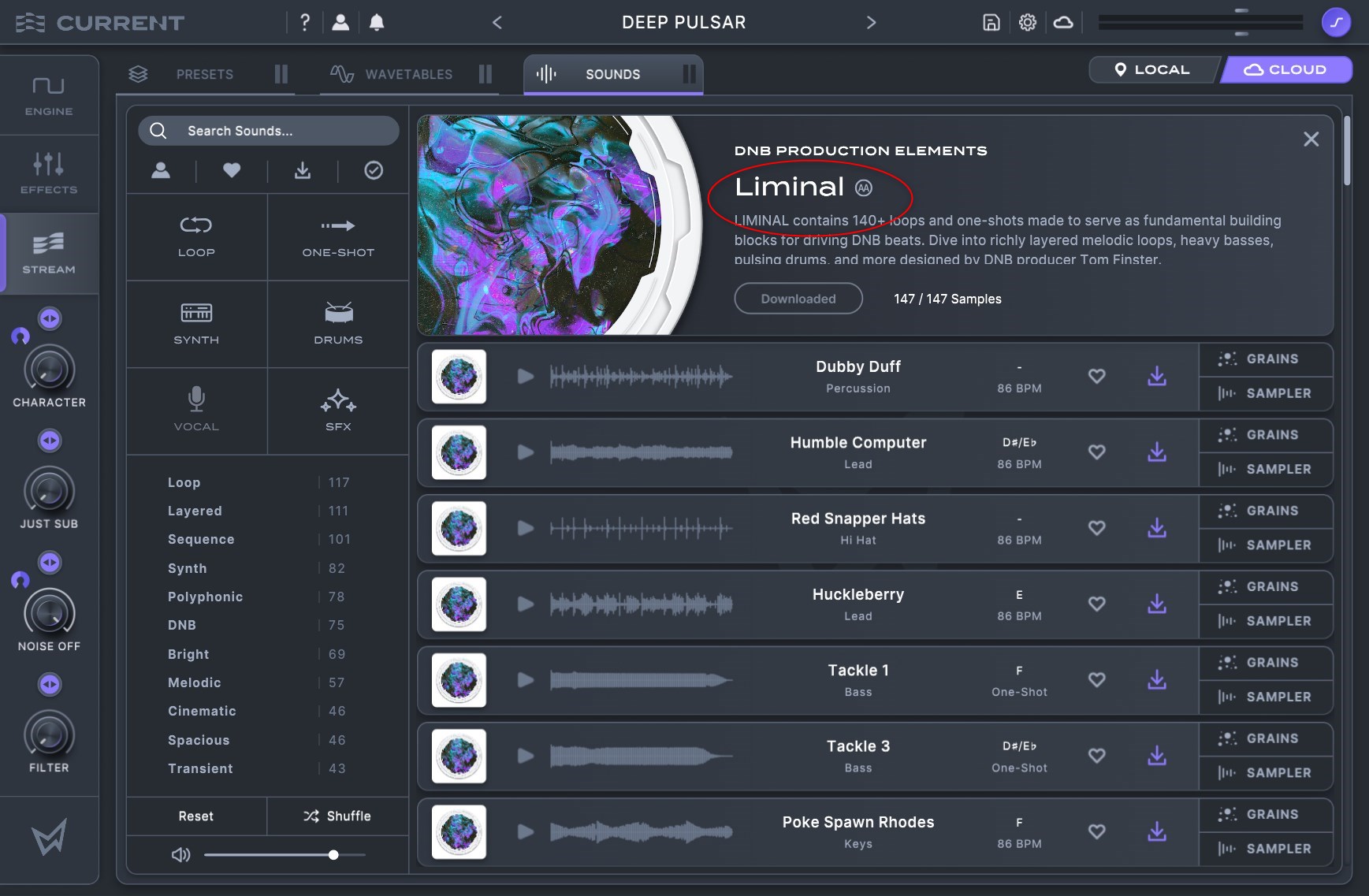
Task: Favorite the Huckleberry sample
Action: pos(1096,604)
